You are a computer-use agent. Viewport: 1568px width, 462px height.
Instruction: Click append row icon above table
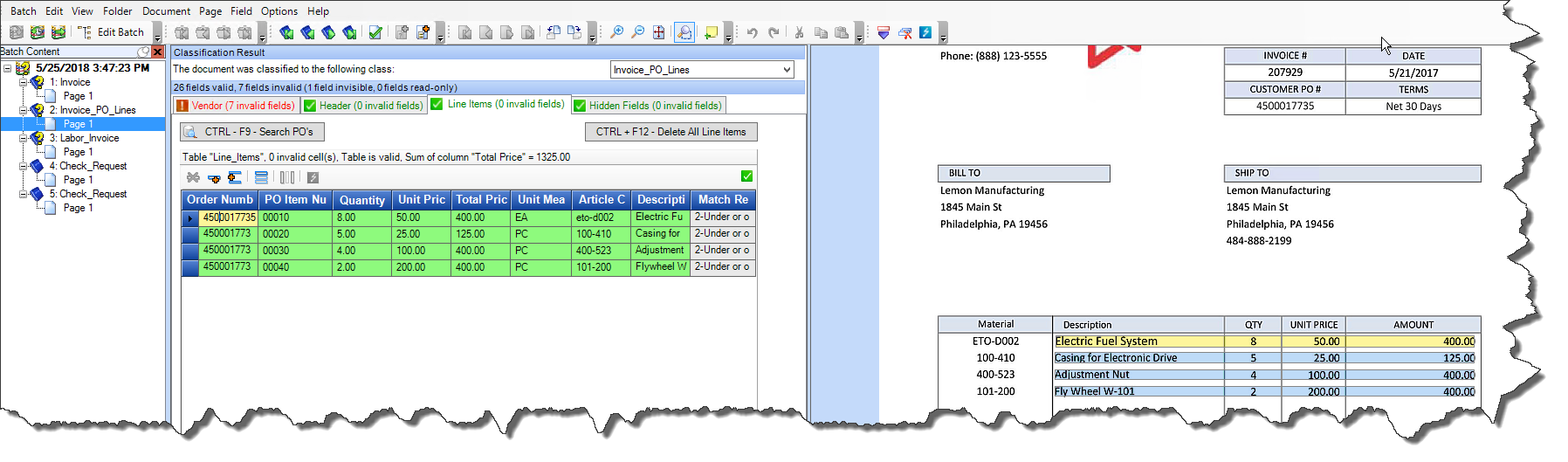coord(235,177)
